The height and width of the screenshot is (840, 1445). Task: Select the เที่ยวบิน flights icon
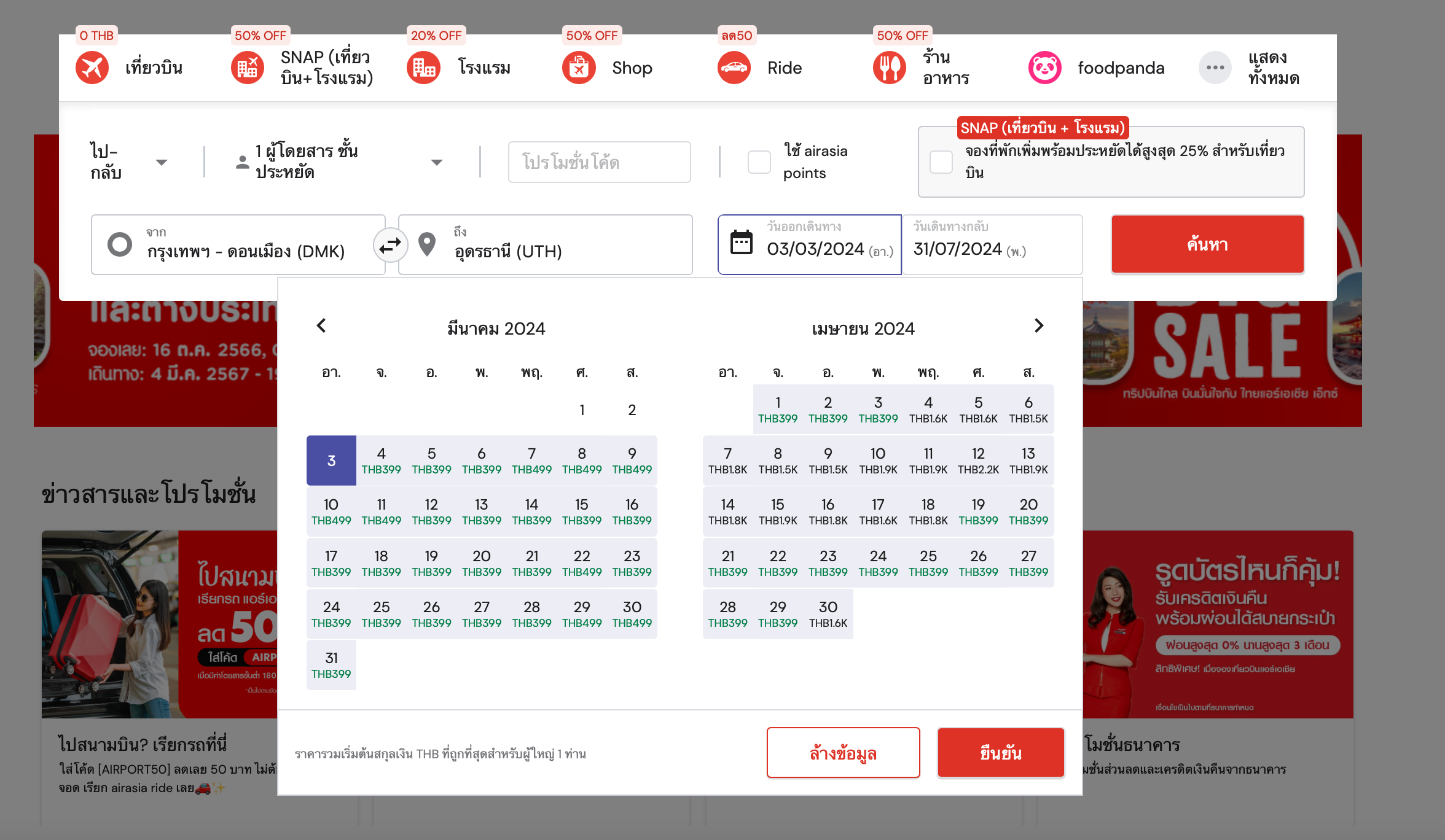pyautogui.click(x=91, y=68)
